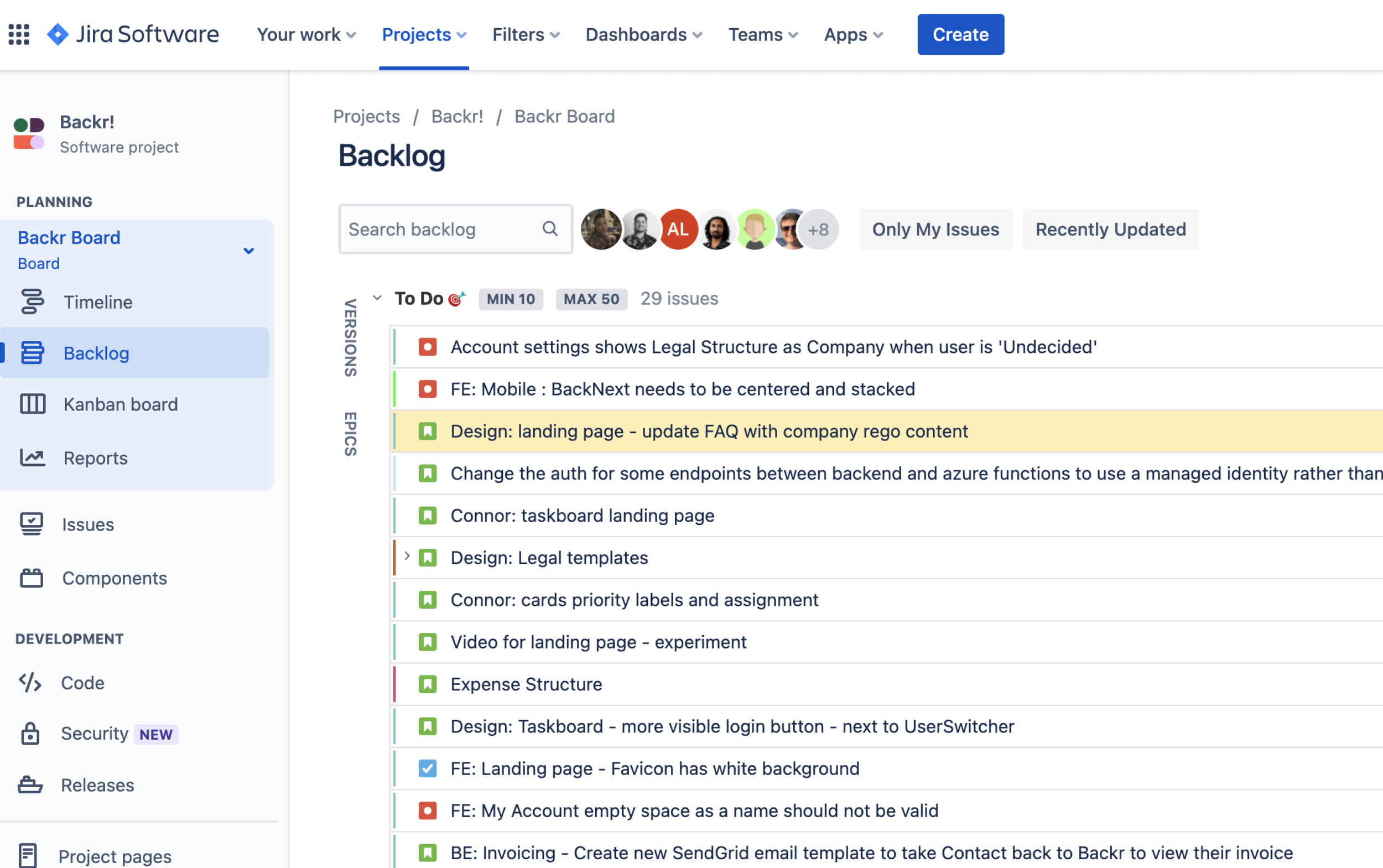Open the Kanban board icon
Screen dimensions: 1383x868
tap(32, 404)
